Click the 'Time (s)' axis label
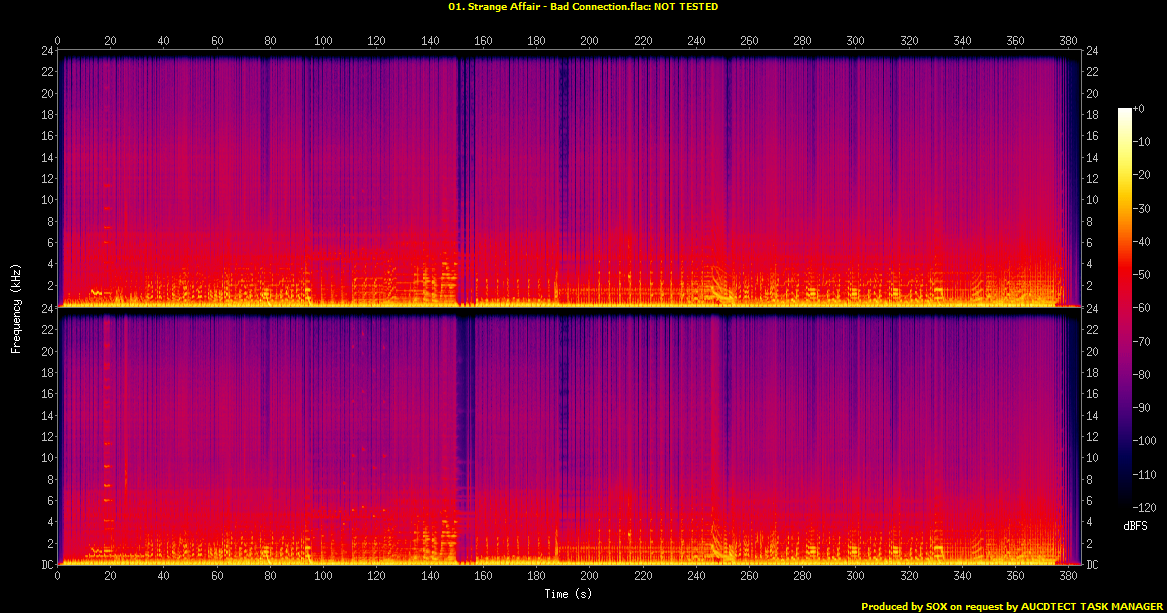The height and width of the screenshot is (613, 1167). point(568,594)
